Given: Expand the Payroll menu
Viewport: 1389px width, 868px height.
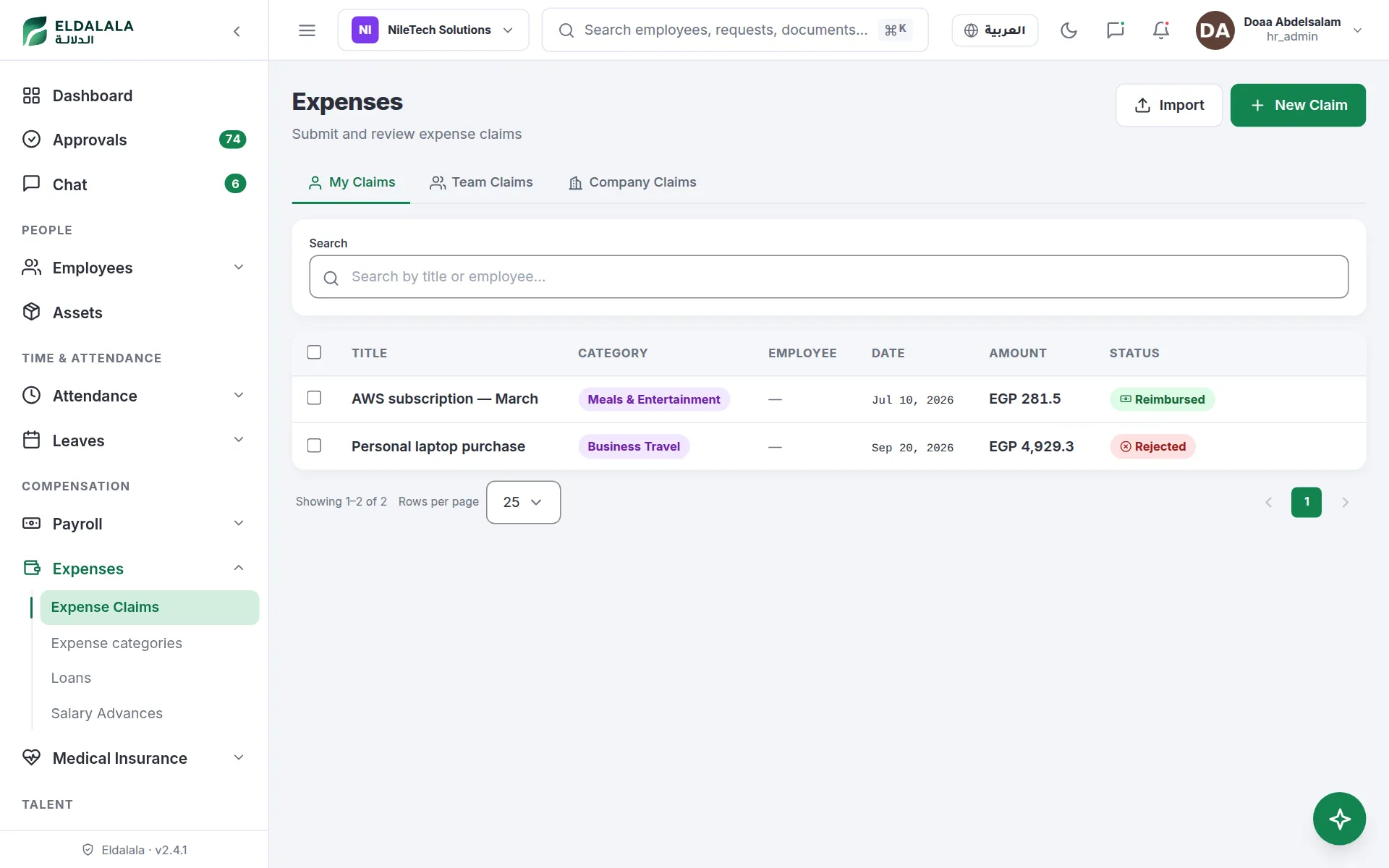Looking at the screenshot, I should (134, 524).
